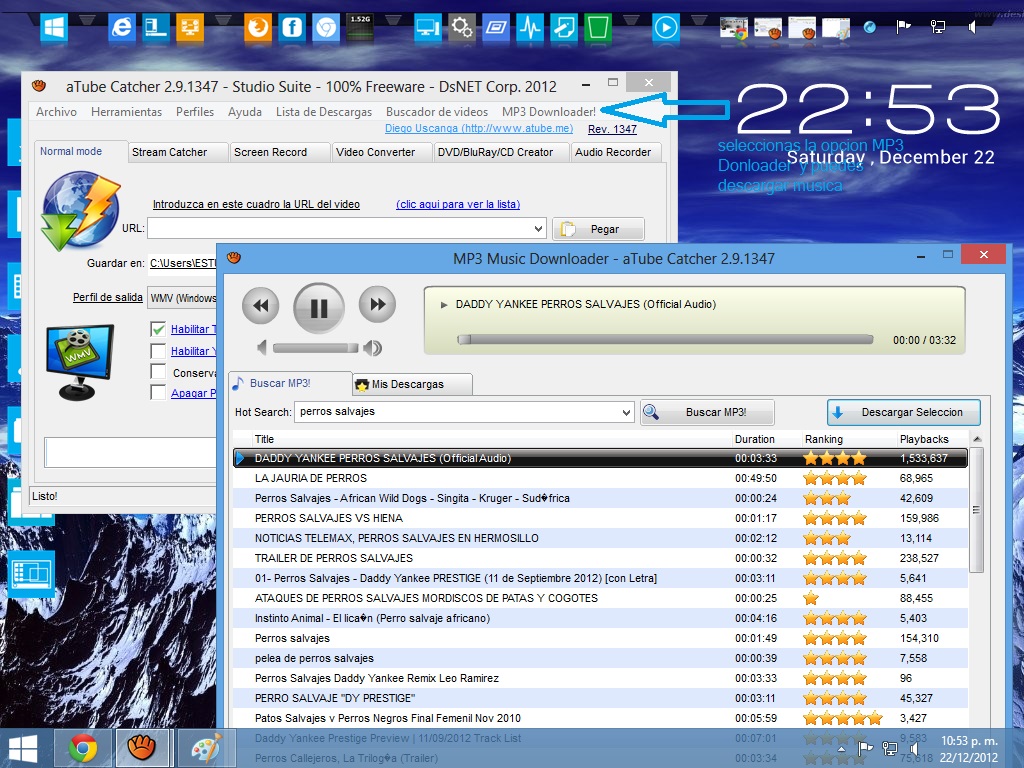Click the volume slider in MP3 player
The height and width of the screenshot is (768, 1024).
click(x=315, y=348)
